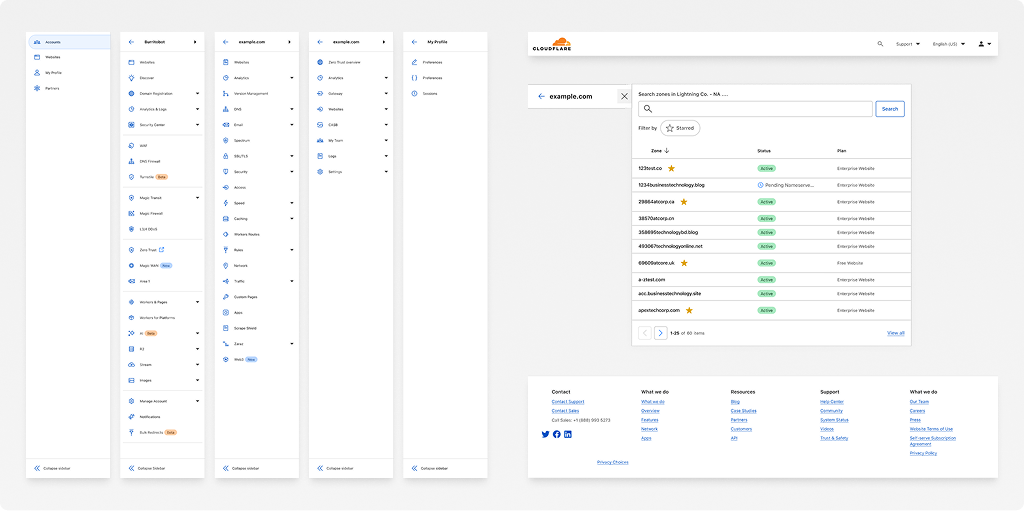Click the Web3 icon
This screenshot has width=1024, height=511.
pos(226,359)
